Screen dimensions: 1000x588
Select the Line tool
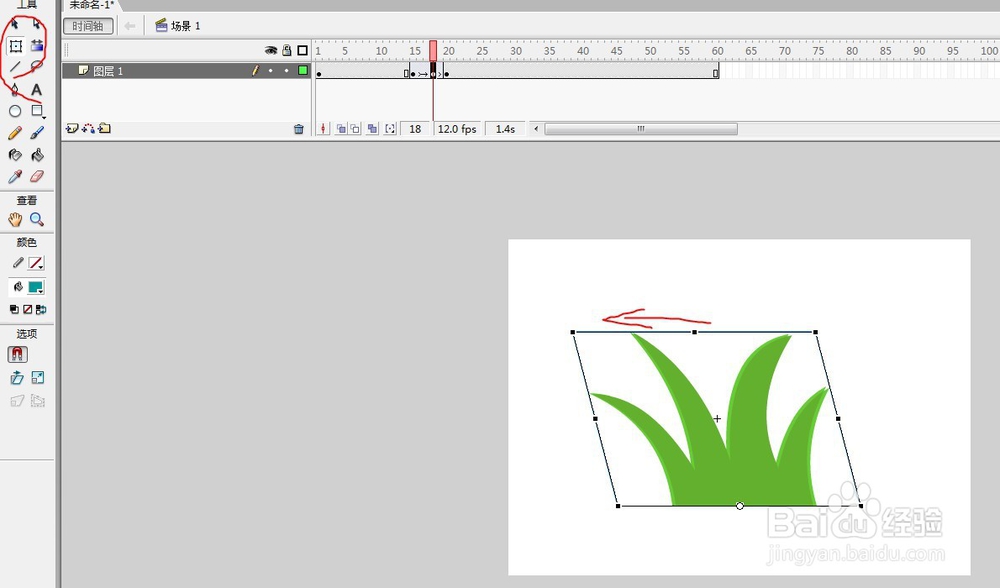point(15,67)
